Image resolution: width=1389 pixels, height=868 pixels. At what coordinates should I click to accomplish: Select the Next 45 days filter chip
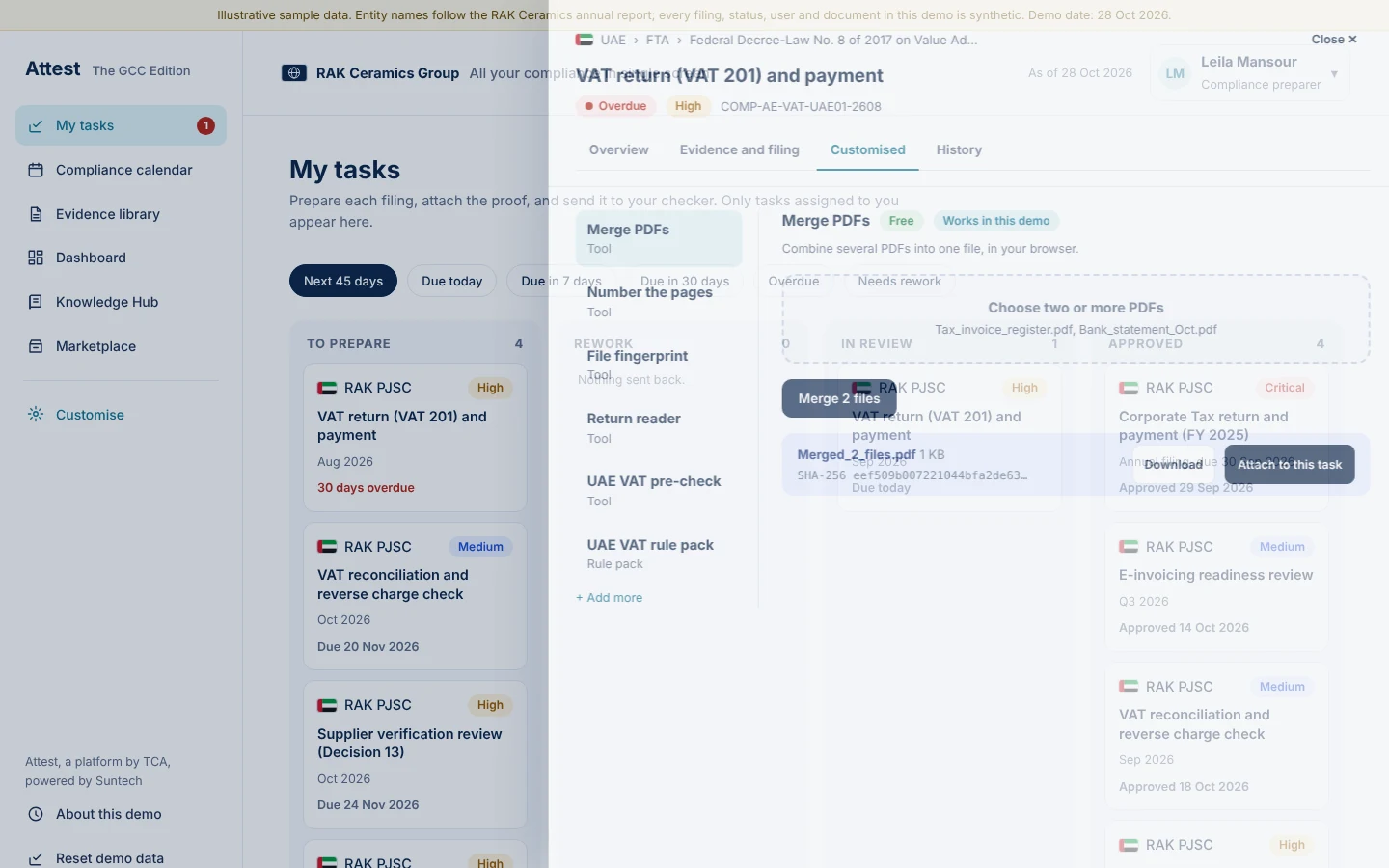pyautogui.click(x=343, y=281)
